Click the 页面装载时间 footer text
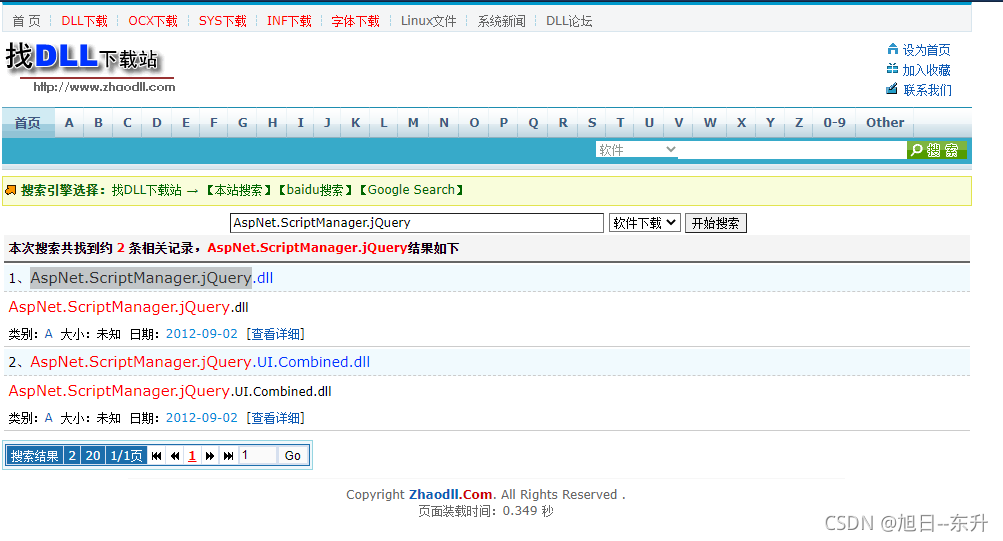 (486, 511)
